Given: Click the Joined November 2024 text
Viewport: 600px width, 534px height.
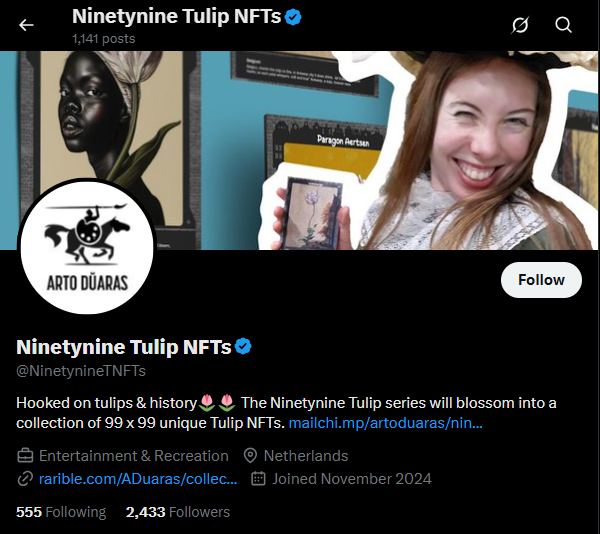Looking at the screenshot, I should 352,479.
